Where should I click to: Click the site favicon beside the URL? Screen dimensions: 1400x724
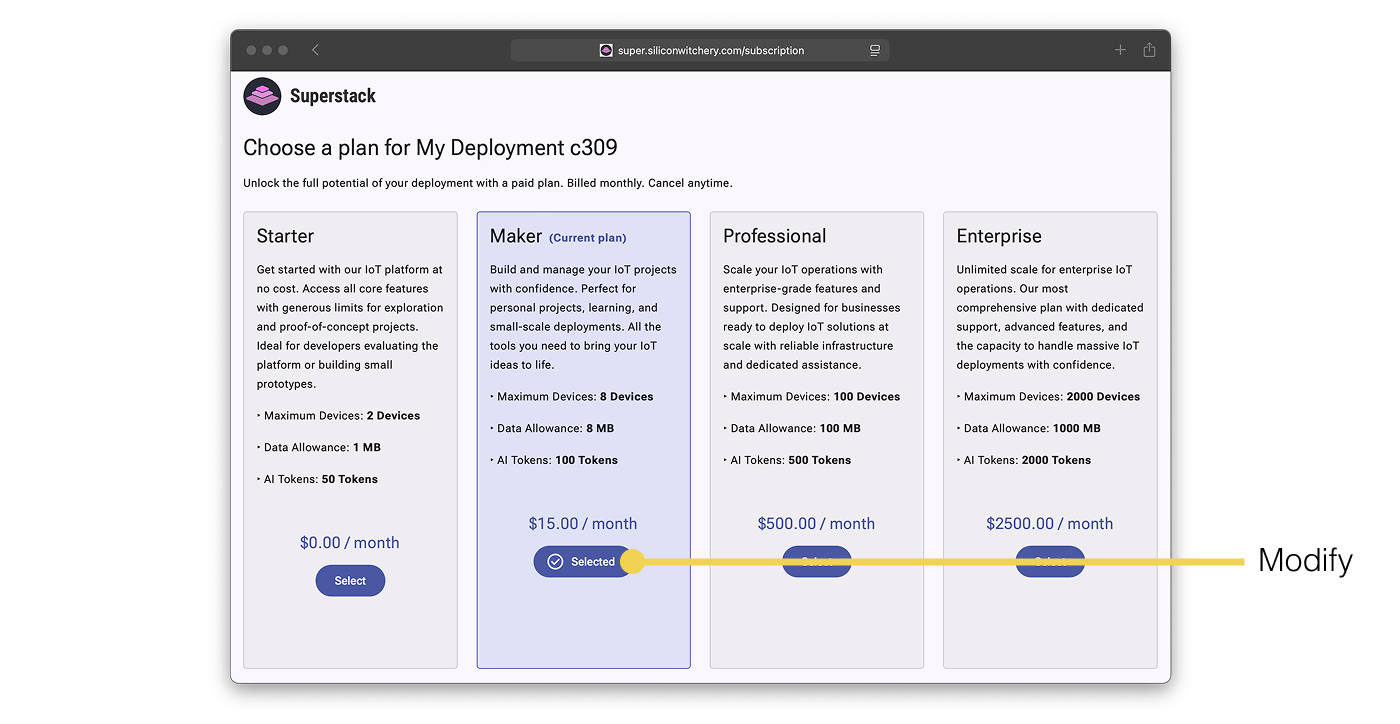[606, 50]
